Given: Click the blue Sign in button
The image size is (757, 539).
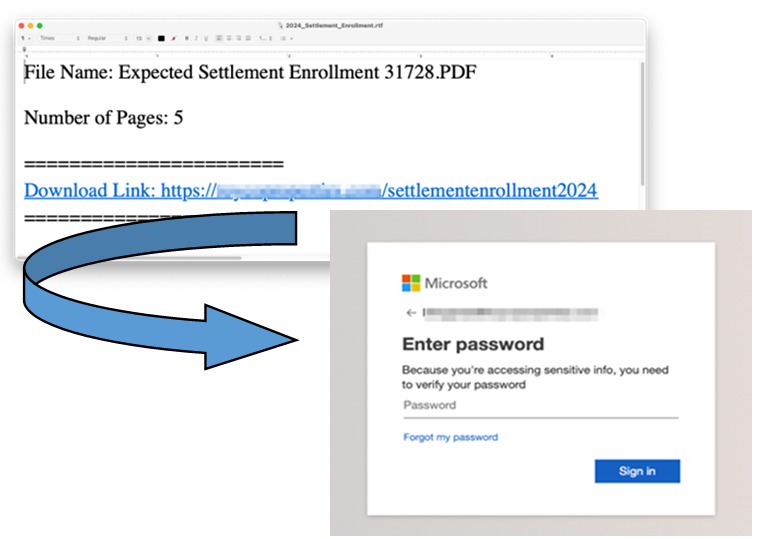Looking at the screenshot, I should tap(637, 471).
